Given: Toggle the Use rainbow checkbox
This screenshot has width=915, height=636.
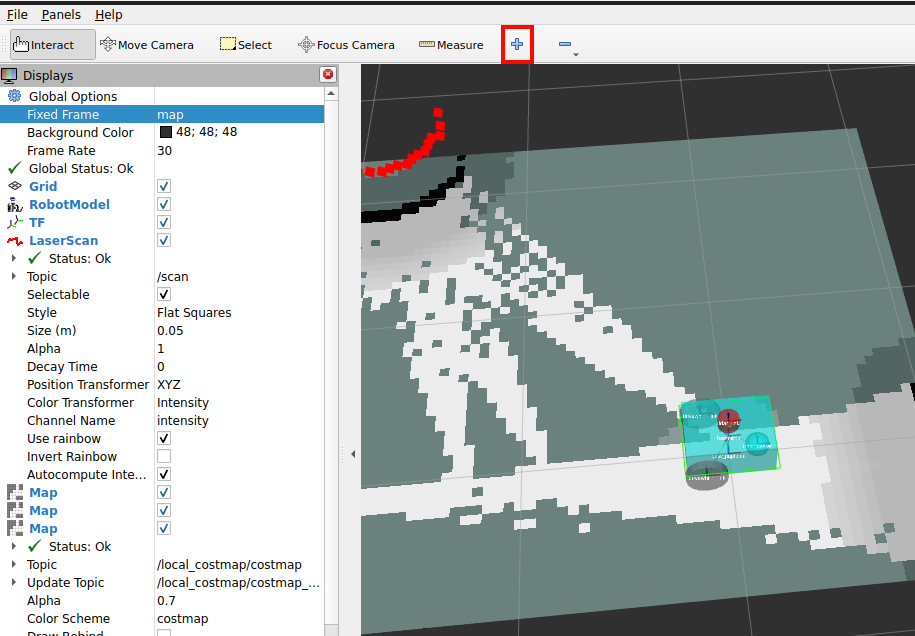Looking at the screenshot, I should pos(164,439).
